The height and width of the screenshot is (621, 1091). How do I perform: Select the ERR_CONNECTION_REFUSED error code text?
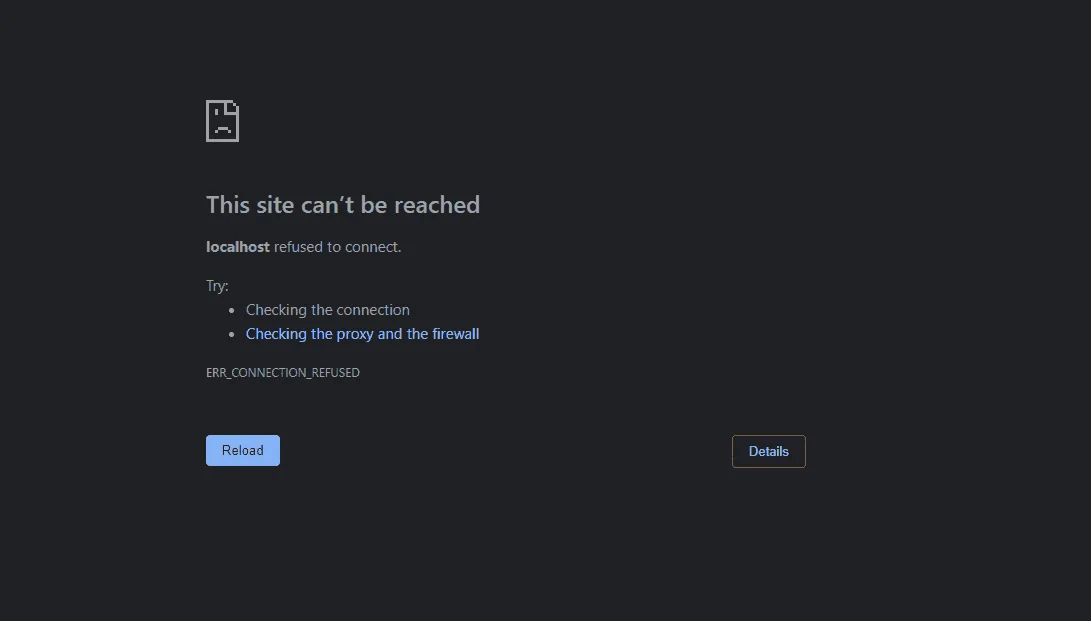[282, 373]
